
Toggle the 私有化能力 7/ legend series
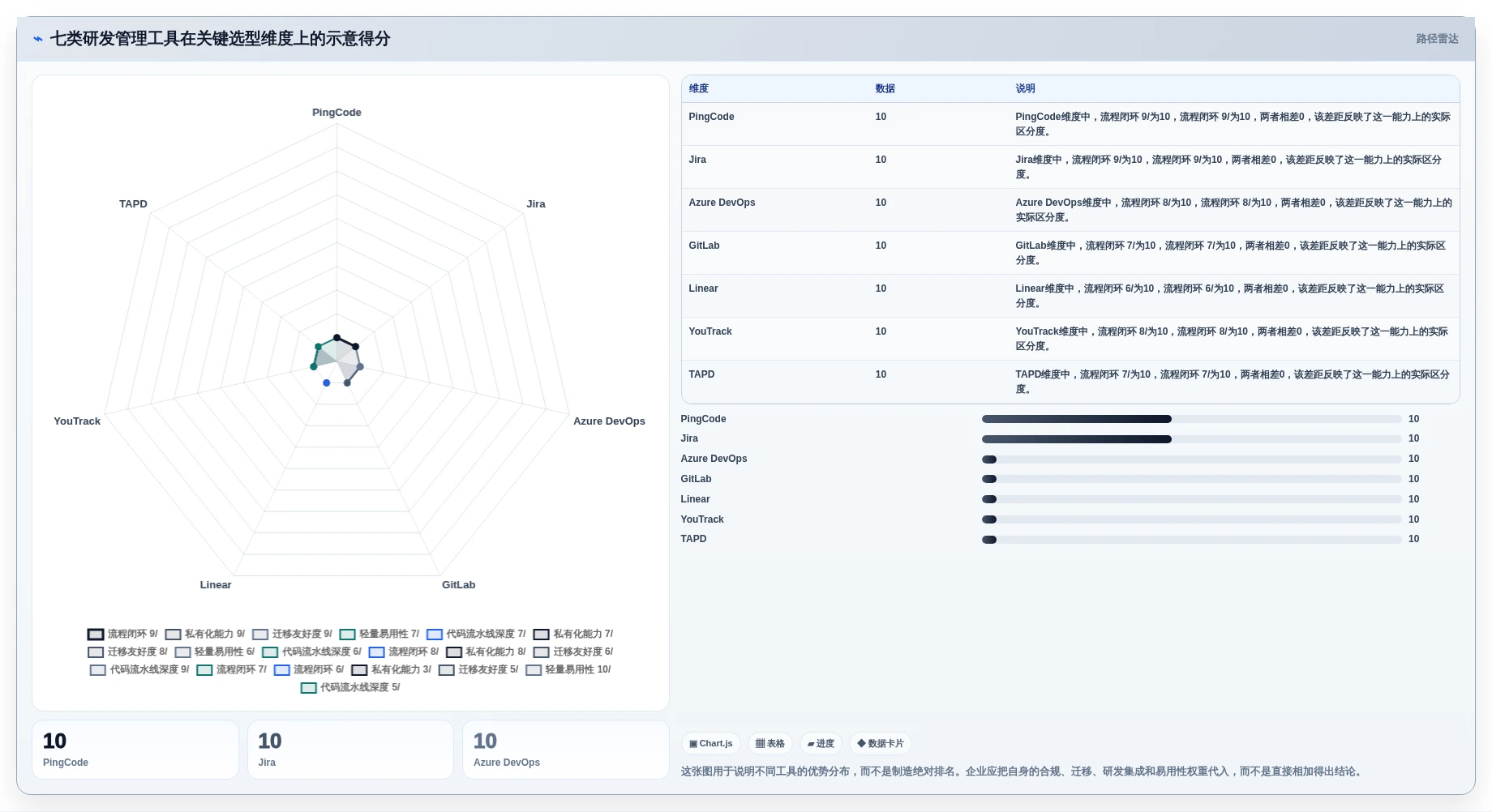tap(572, 634)
